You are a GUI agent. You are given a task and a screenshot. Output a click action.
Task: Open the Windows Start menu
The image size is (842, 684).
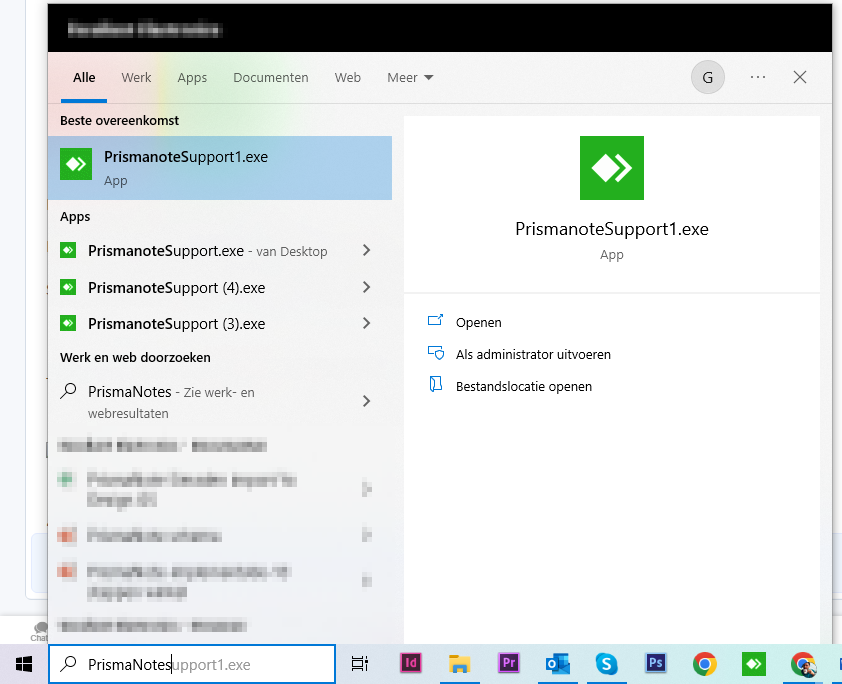pos(24,664)
